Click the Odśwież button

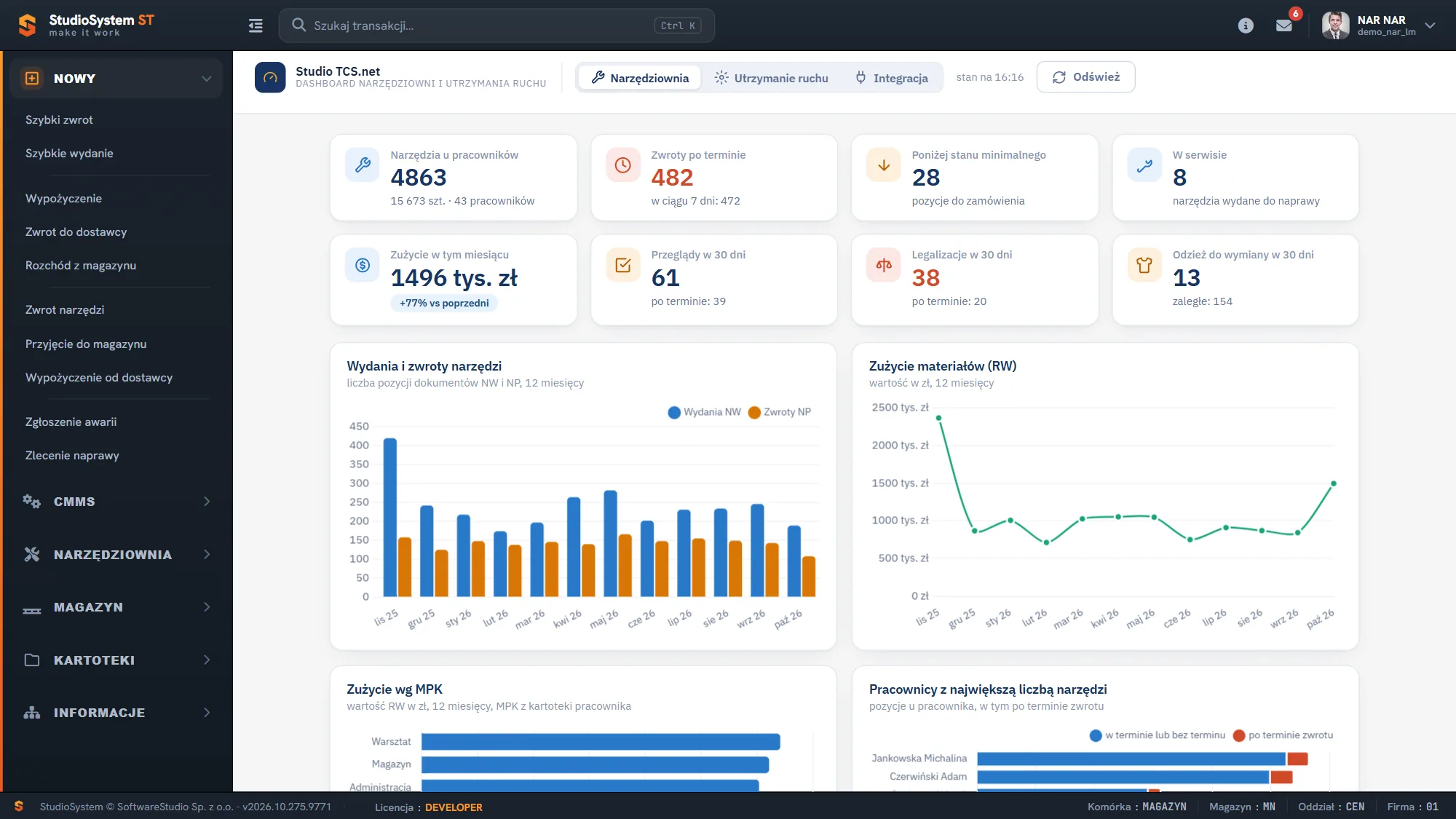click(1085, 77)
